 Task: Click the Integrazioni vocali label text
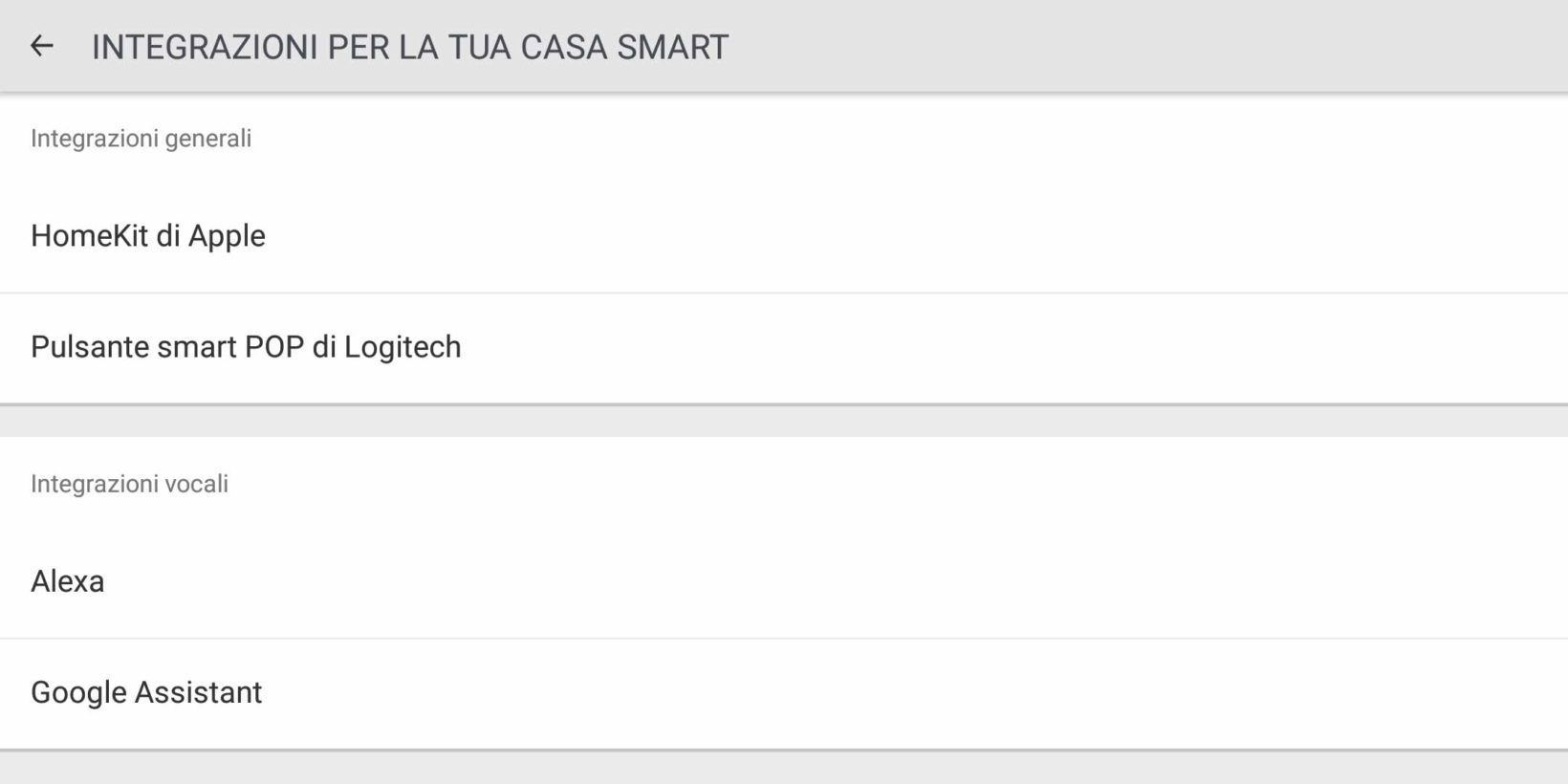click(x=130, y=484)
